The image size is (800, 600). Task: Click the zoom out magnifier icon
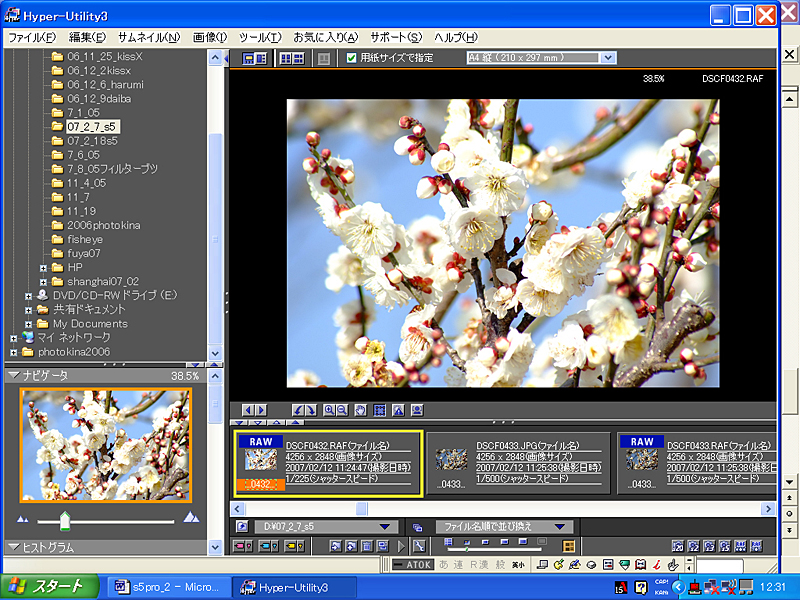coord(342,410)
